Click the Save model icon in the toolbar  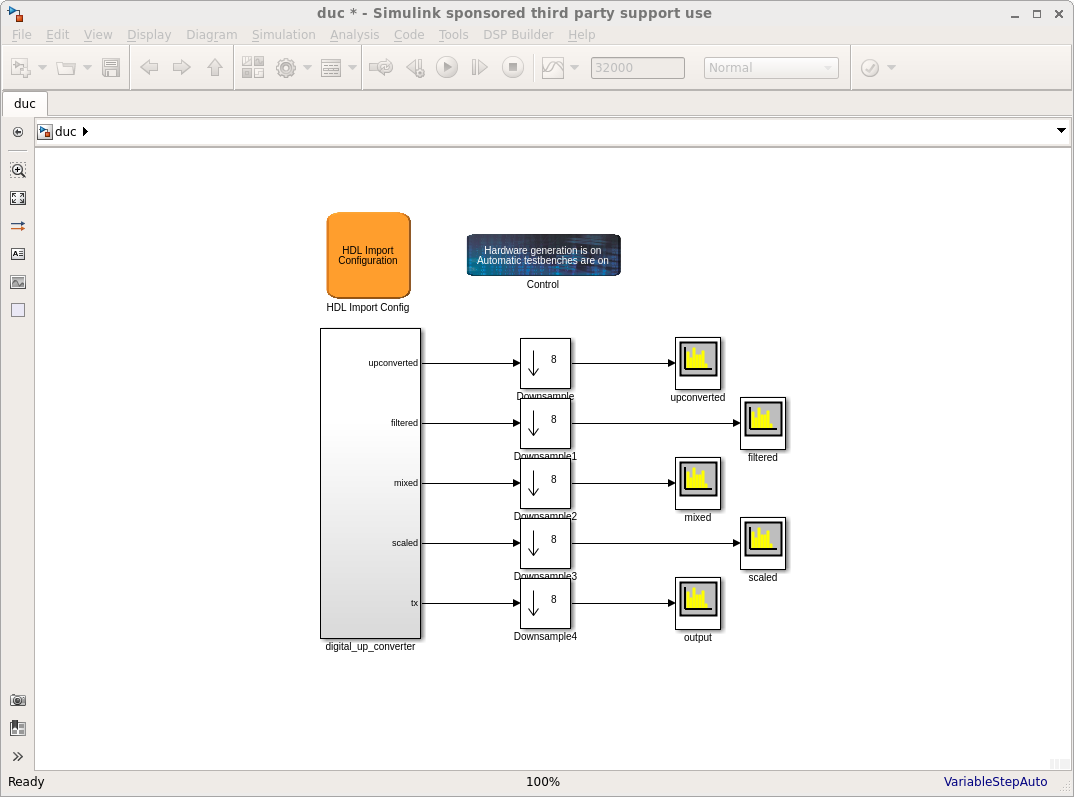tap(111, 68)
